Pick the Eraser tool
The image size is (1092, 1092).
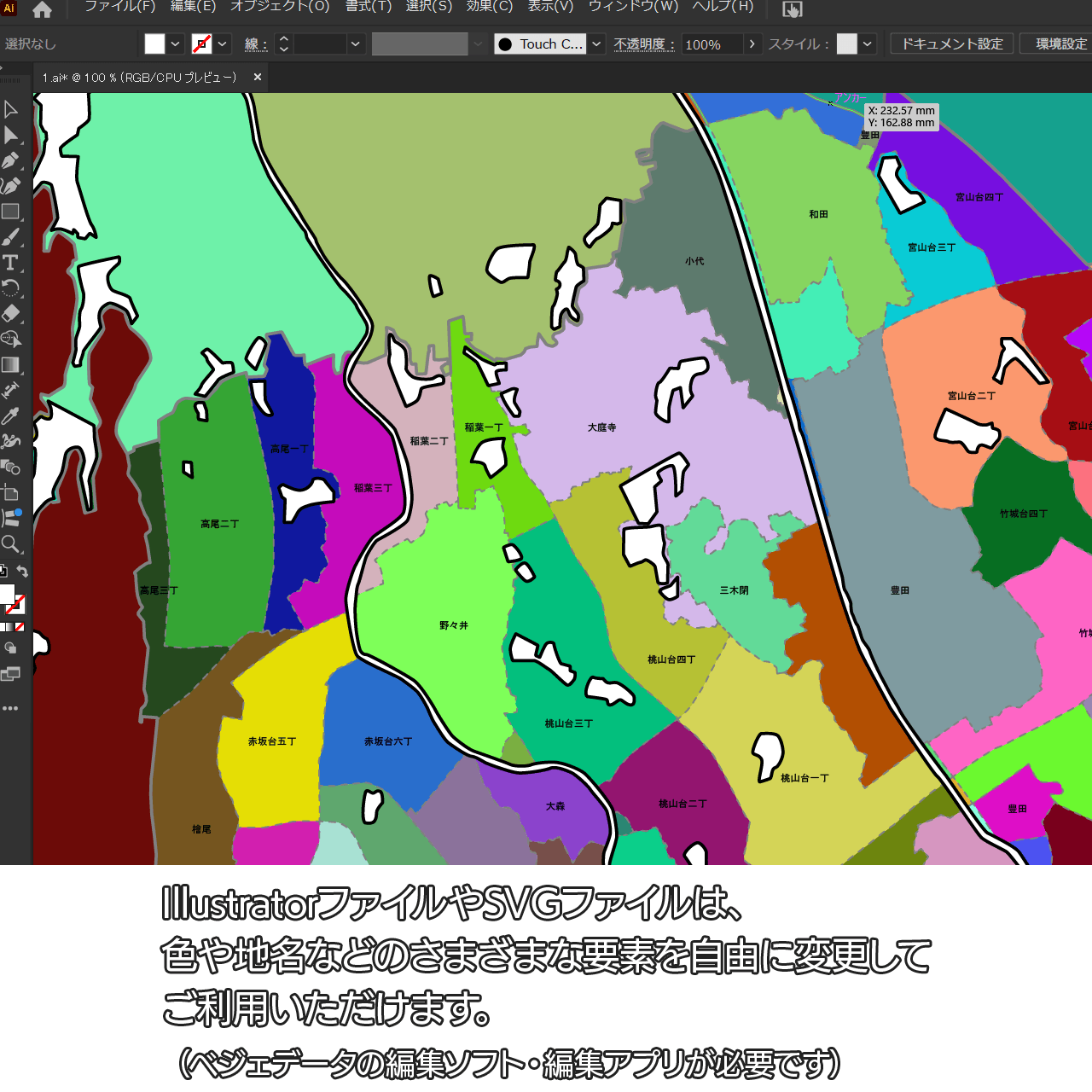(10, 313)
